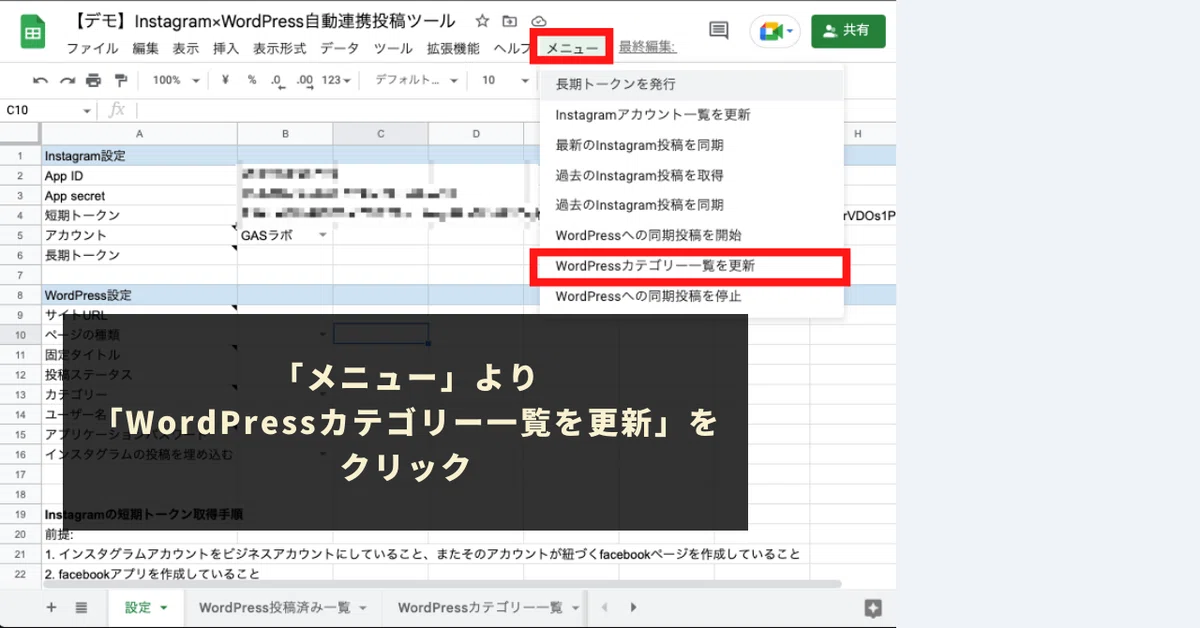Open the 拡張機能 menu
Image resolution: width=1200 pixels, height=628 pixels.
(453, 48)
